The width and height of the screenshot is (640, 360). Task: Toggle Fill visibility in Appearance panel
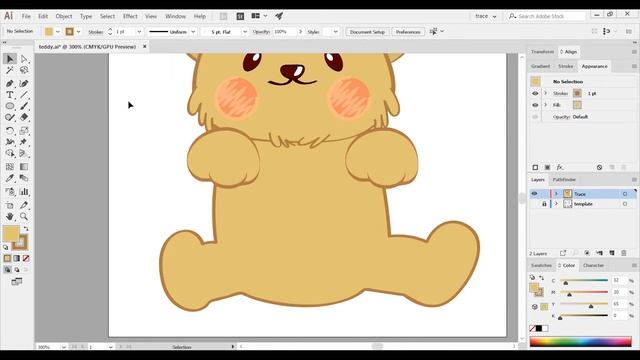click(535, 105)
